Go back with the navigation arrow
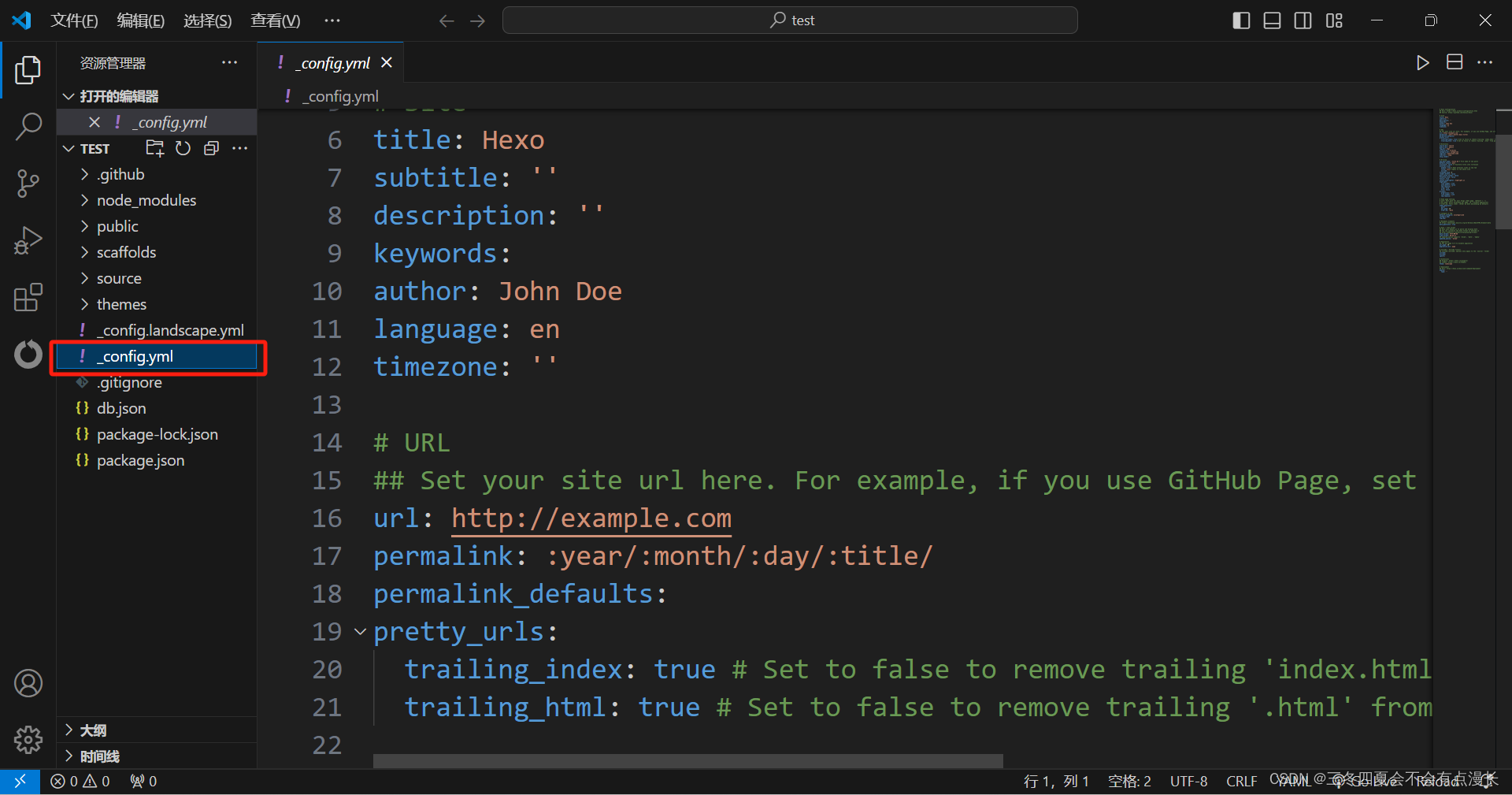Viewport: 1512px width, 795px height. pos(447,20)
